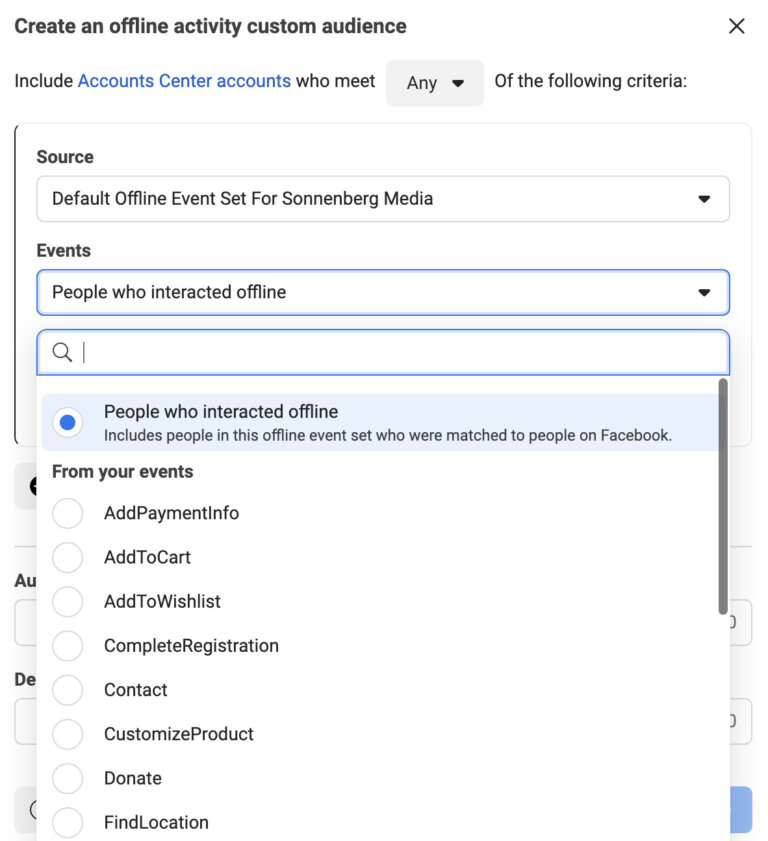Open the Source event set dropdown

(383, 199)
